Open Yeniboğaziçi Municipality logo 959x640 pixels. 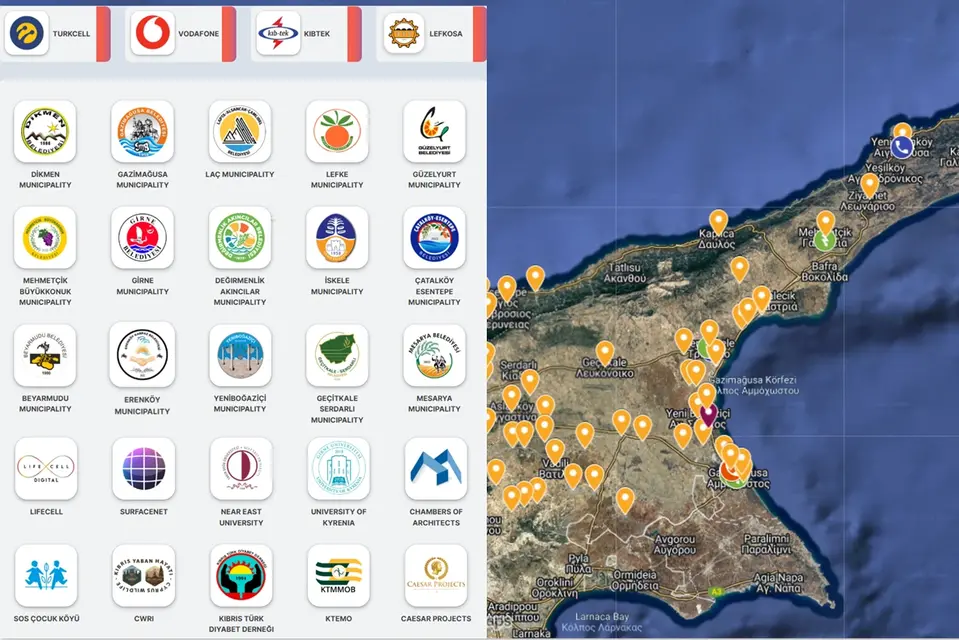click(240, 355)
